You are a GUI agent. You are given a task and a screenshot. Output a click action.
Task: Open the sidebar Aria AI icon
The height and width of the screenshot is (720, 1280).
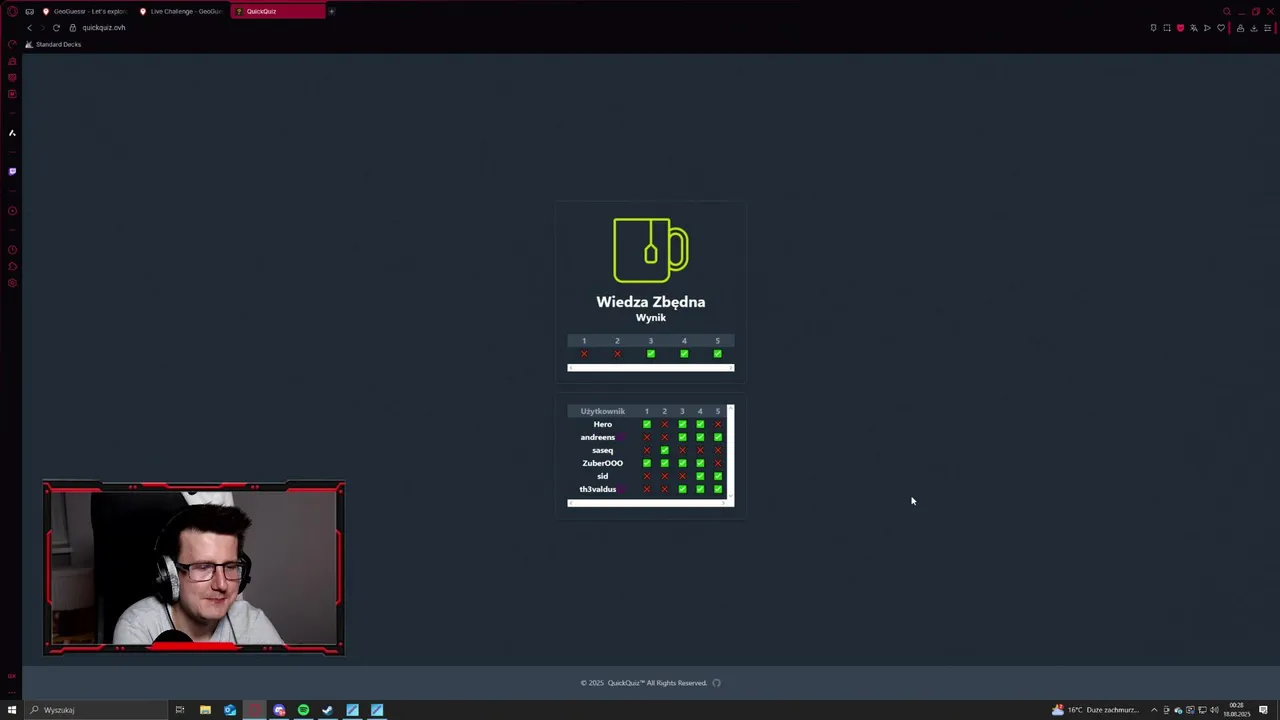(12, 132)
